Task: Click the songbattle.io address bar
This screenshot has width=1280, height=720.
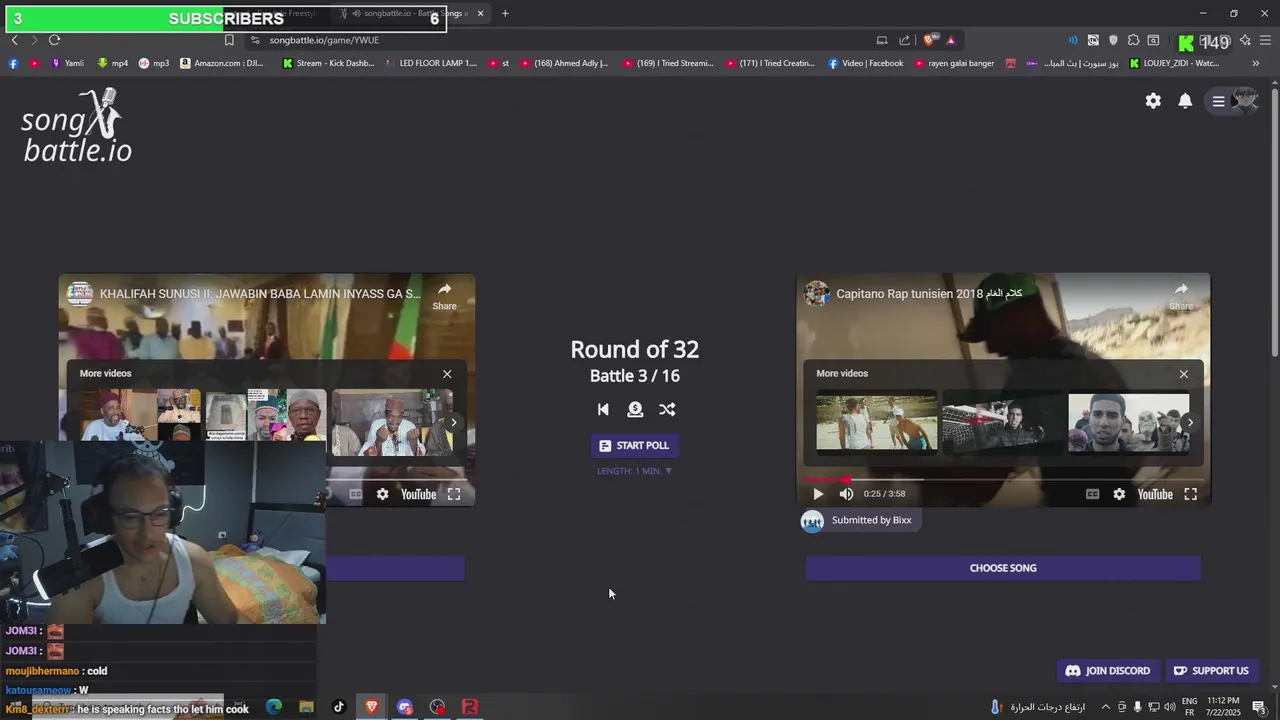Action: point(560,40)
